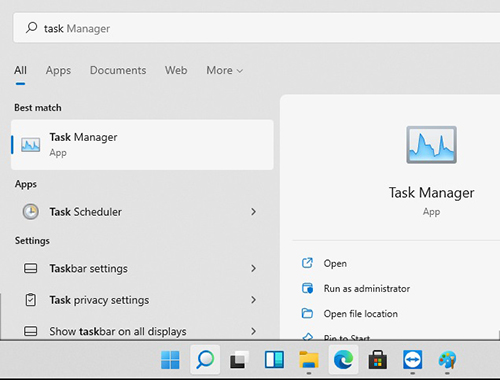Click the large Task Manager preview icon
Viewport: 500px width, 380px height.
(431, 145)
